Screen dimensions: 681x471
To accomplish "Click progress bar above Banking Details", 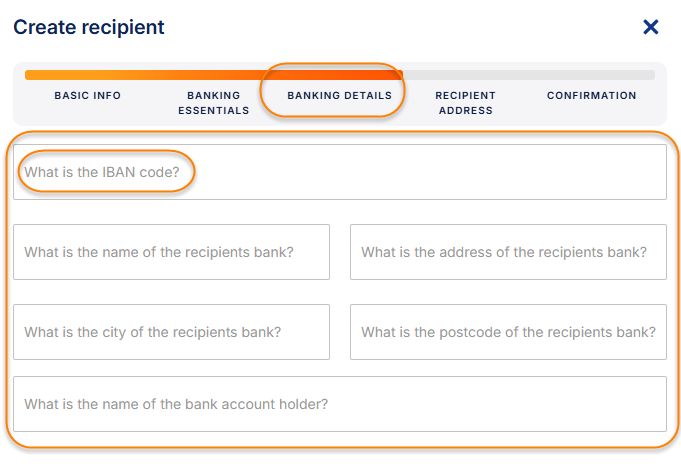I will tap(339, 75).
